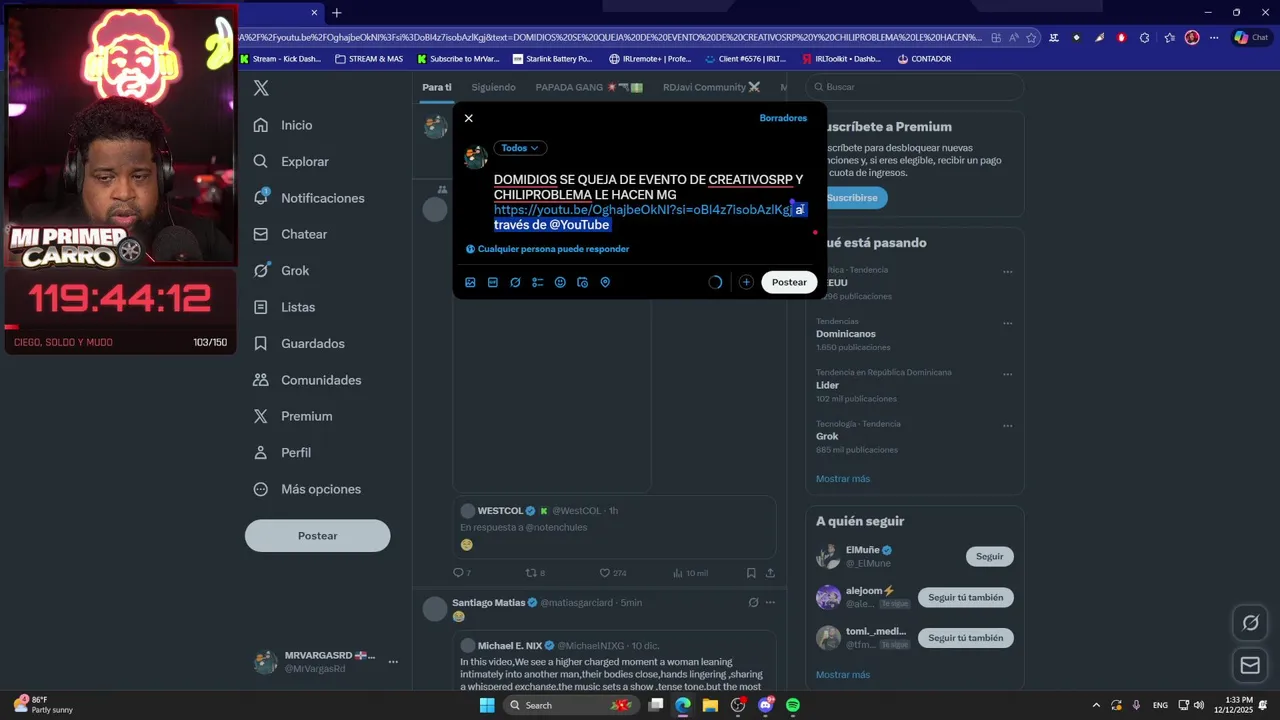Open Spotify from taskbar

(x=793, y=705)
